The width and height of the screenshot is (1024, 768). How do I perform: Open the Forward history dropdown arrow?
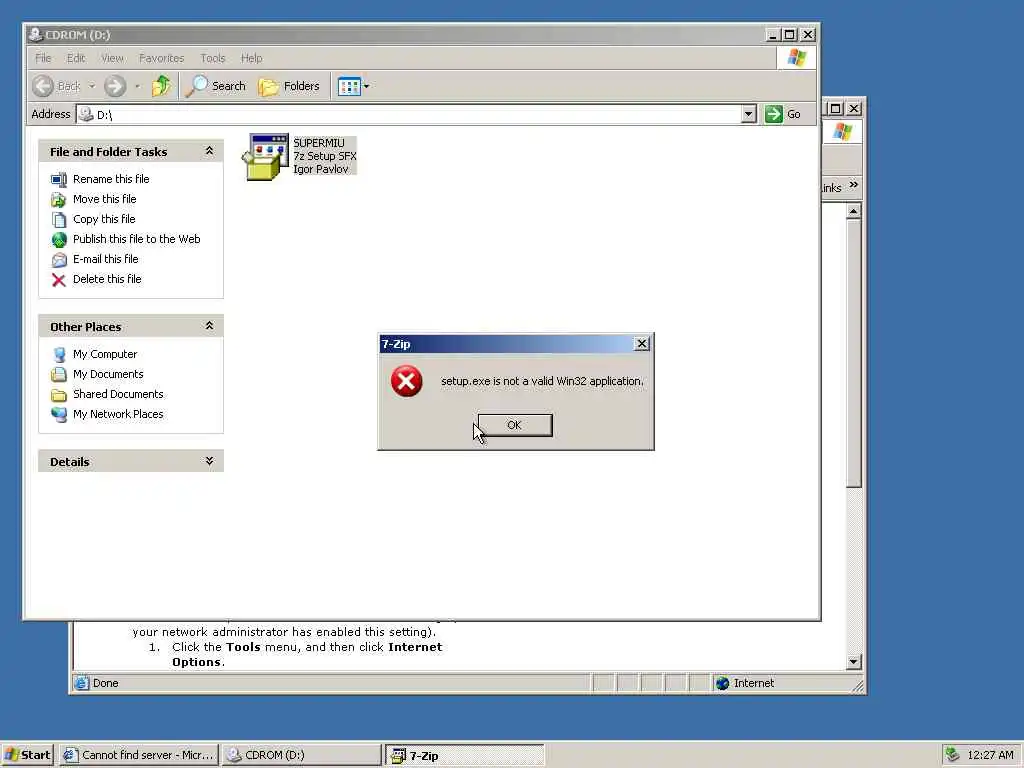pyautogui.click(x=137, y=86)
